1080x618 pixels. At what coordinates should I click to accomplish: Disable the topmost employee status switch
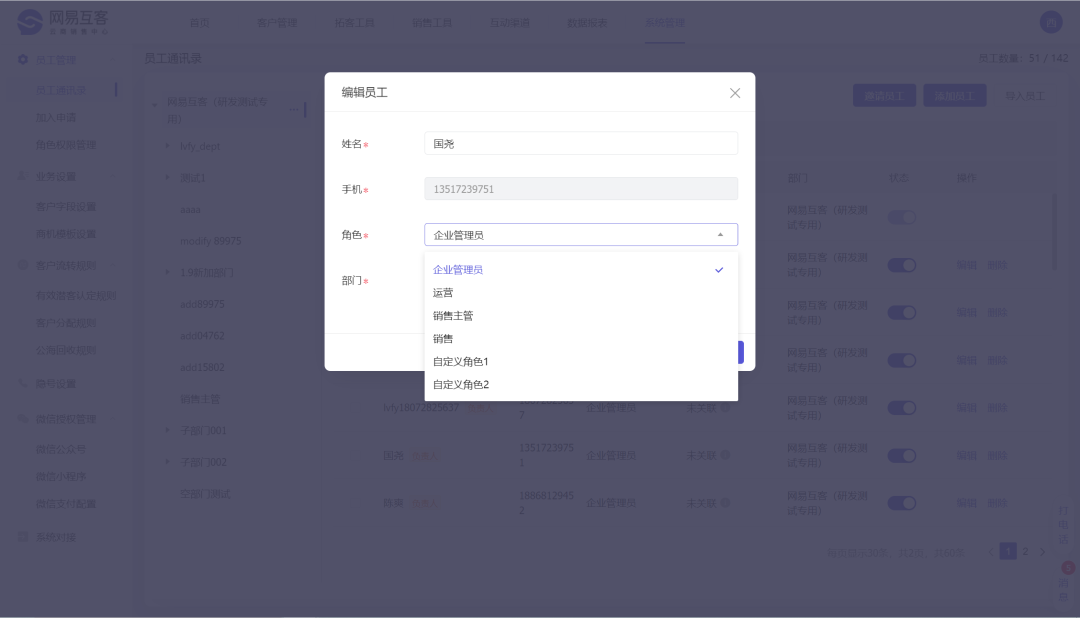(902, 217)
